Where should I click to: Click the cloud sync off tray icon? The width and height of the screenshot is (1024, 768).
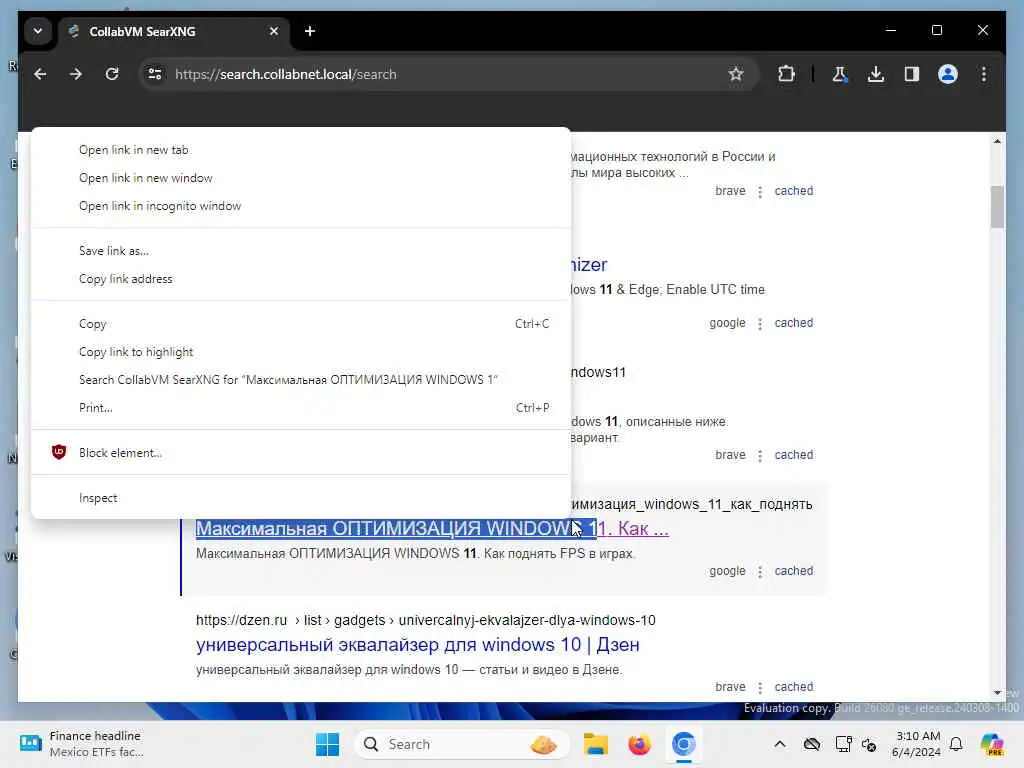point(812,744)
